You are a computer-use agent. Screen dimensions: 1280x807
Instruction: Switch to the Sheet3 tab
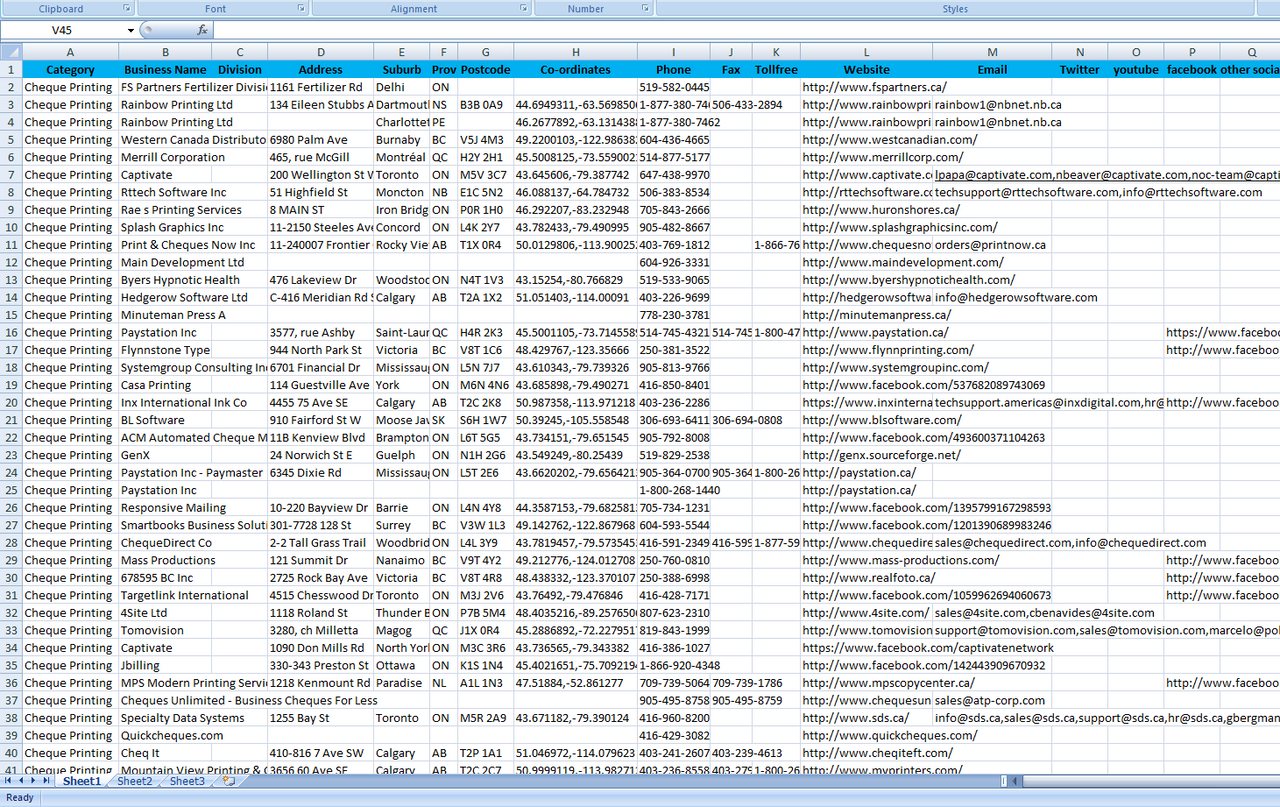(x=187, y=781)
